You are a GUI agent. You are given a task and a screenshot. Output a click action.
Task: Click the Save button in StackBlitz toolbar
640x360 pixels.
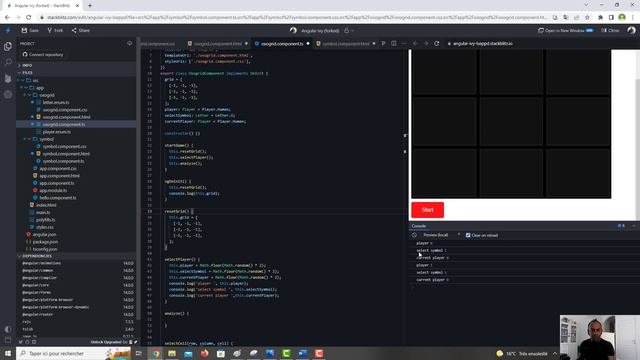[30, 30]
